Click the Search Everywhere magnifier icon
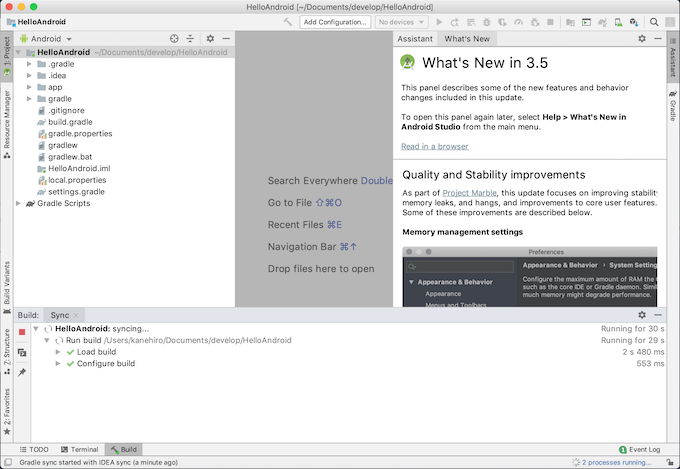Viewport: 680px width, 469px height. (x=654, y=22)
